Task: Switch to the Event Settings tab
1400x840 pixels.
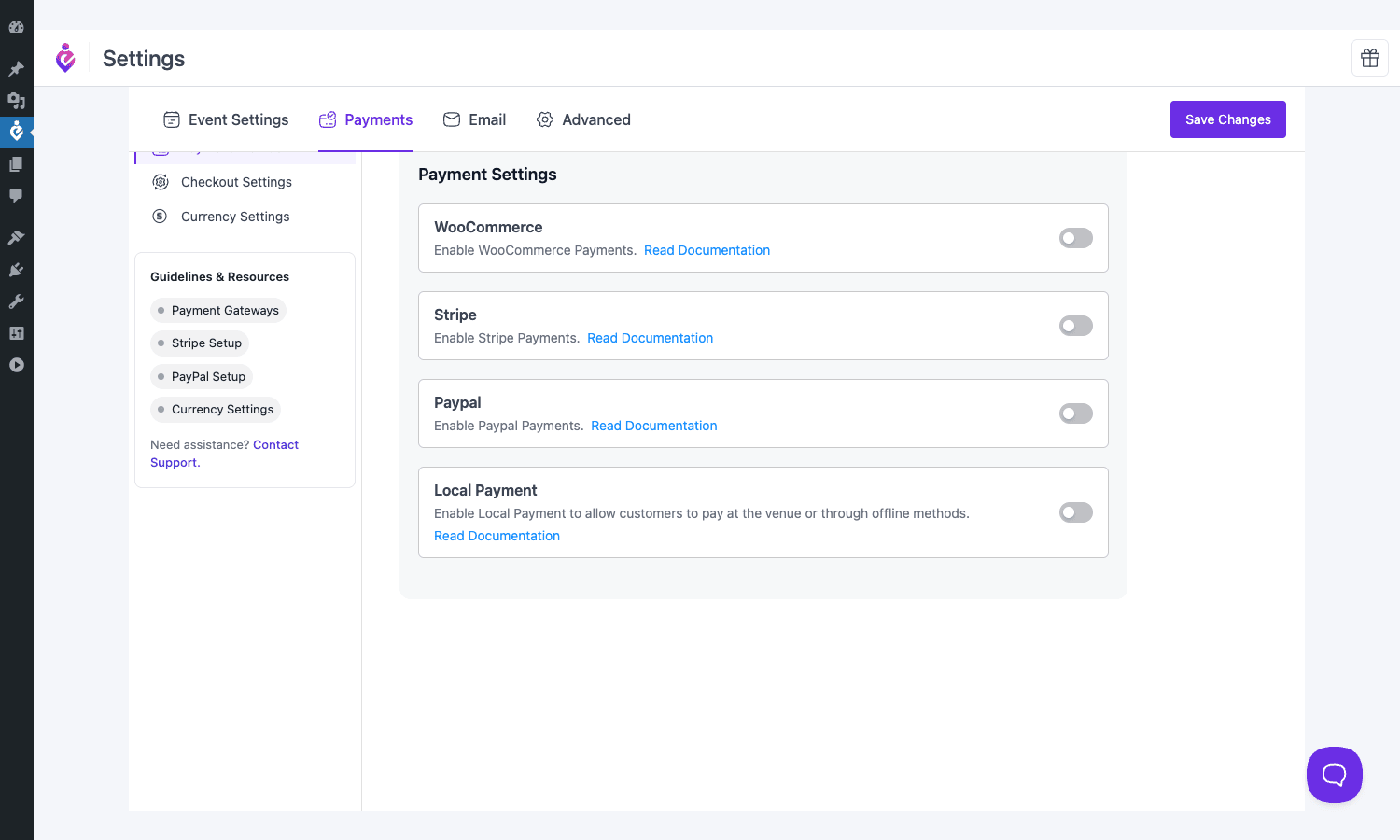Action: coord(226,119)
